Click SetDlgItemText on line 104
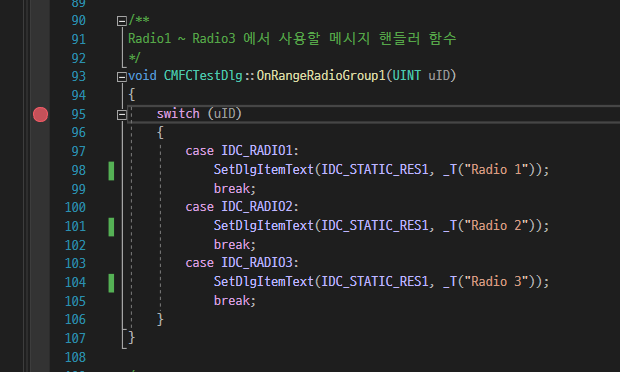The width and height of the screenshot is (620, 372). [x=264, y=282]
